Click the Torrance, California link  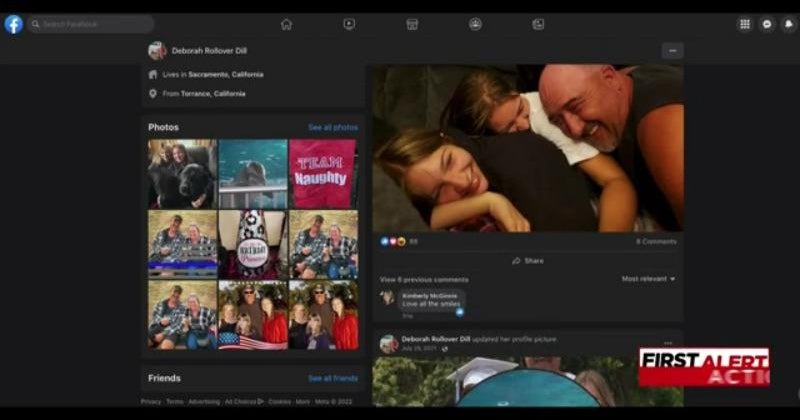point(213,94)
